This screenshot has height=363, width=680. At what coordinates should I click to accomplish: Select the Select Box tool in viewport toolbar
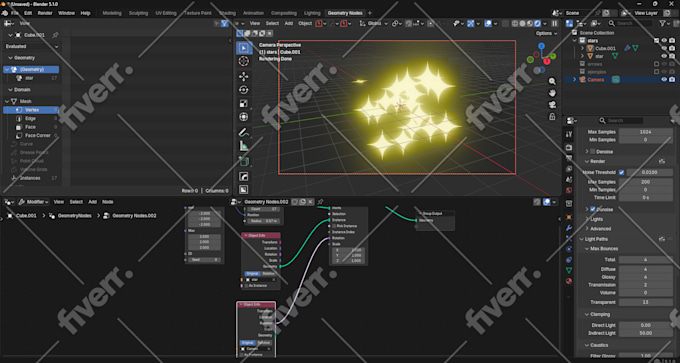(x=244, y=48)
